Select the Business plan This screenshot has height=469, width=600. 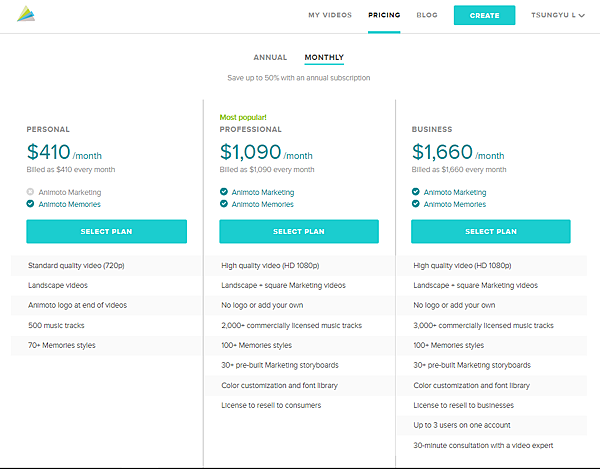pyautogui.click(x=491, y=231)
